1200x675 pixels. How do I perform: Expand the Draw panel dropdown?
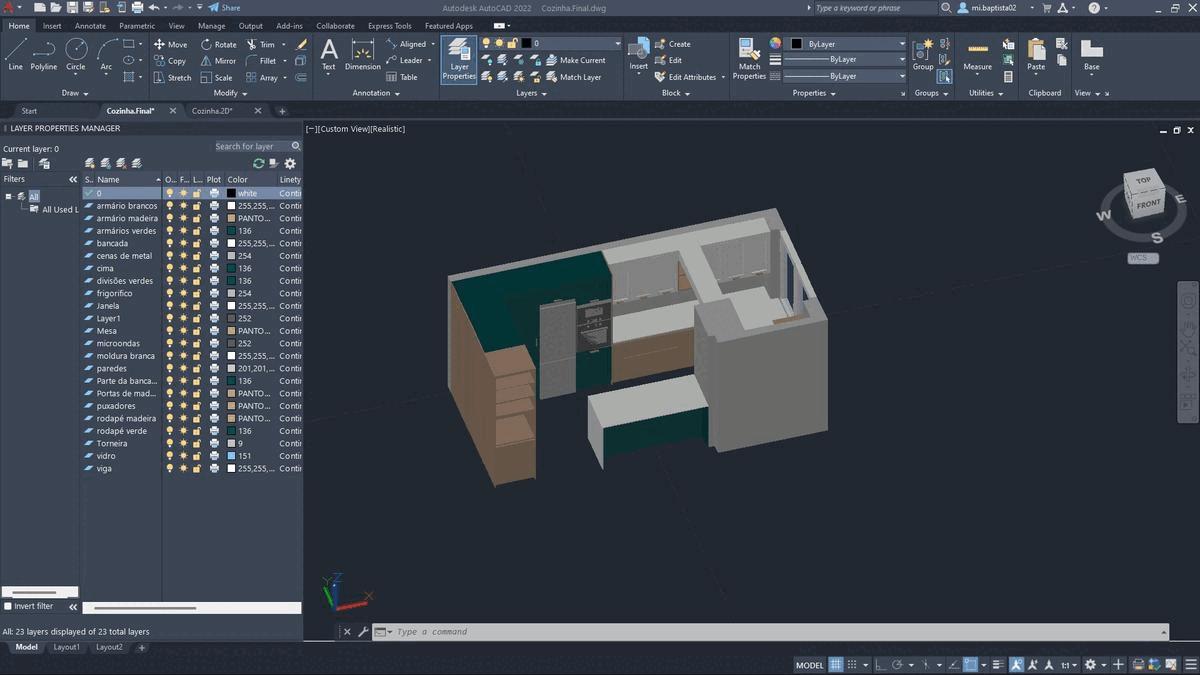point(75,93)
